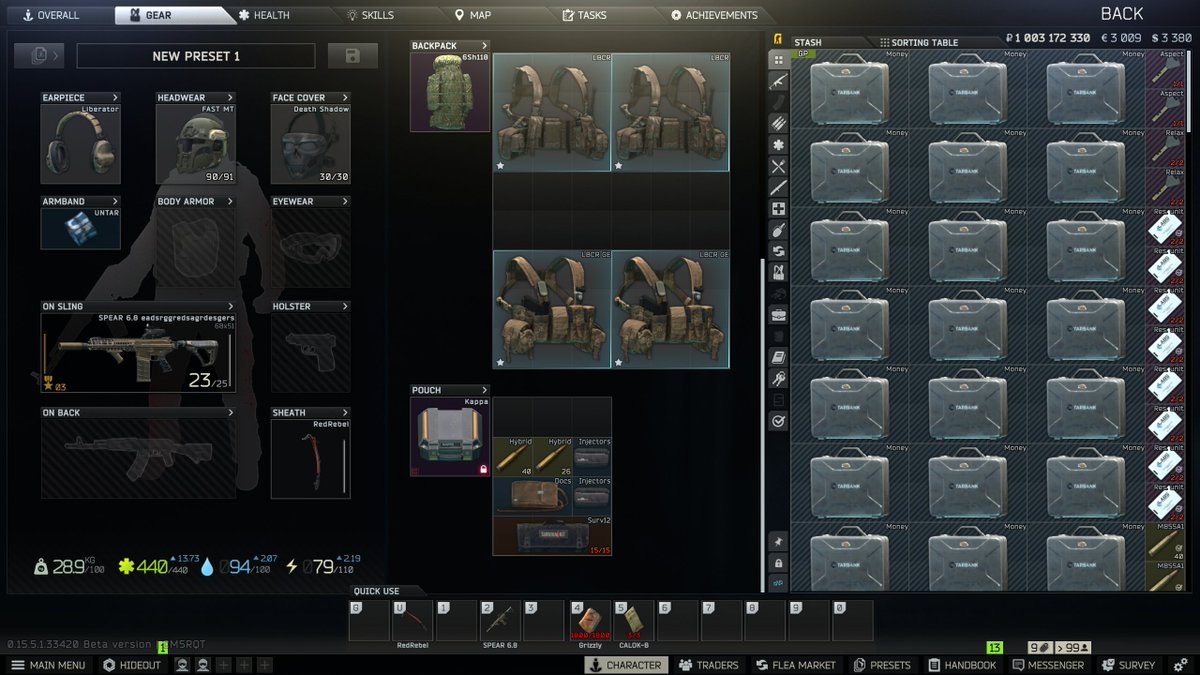Filter stash by keys icon

778,379
